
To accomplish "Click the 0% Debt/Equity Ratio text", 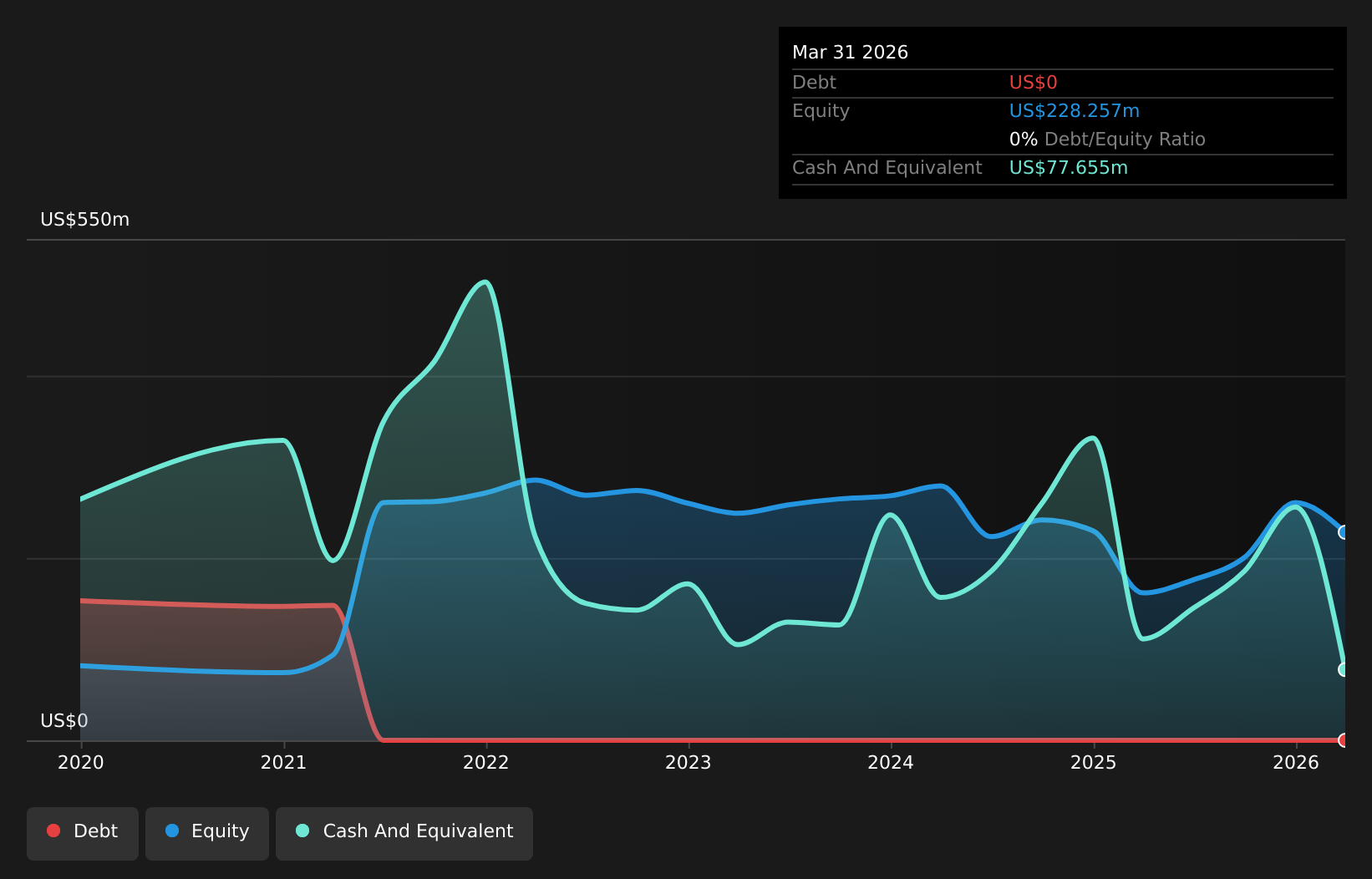I will 1107,140.
